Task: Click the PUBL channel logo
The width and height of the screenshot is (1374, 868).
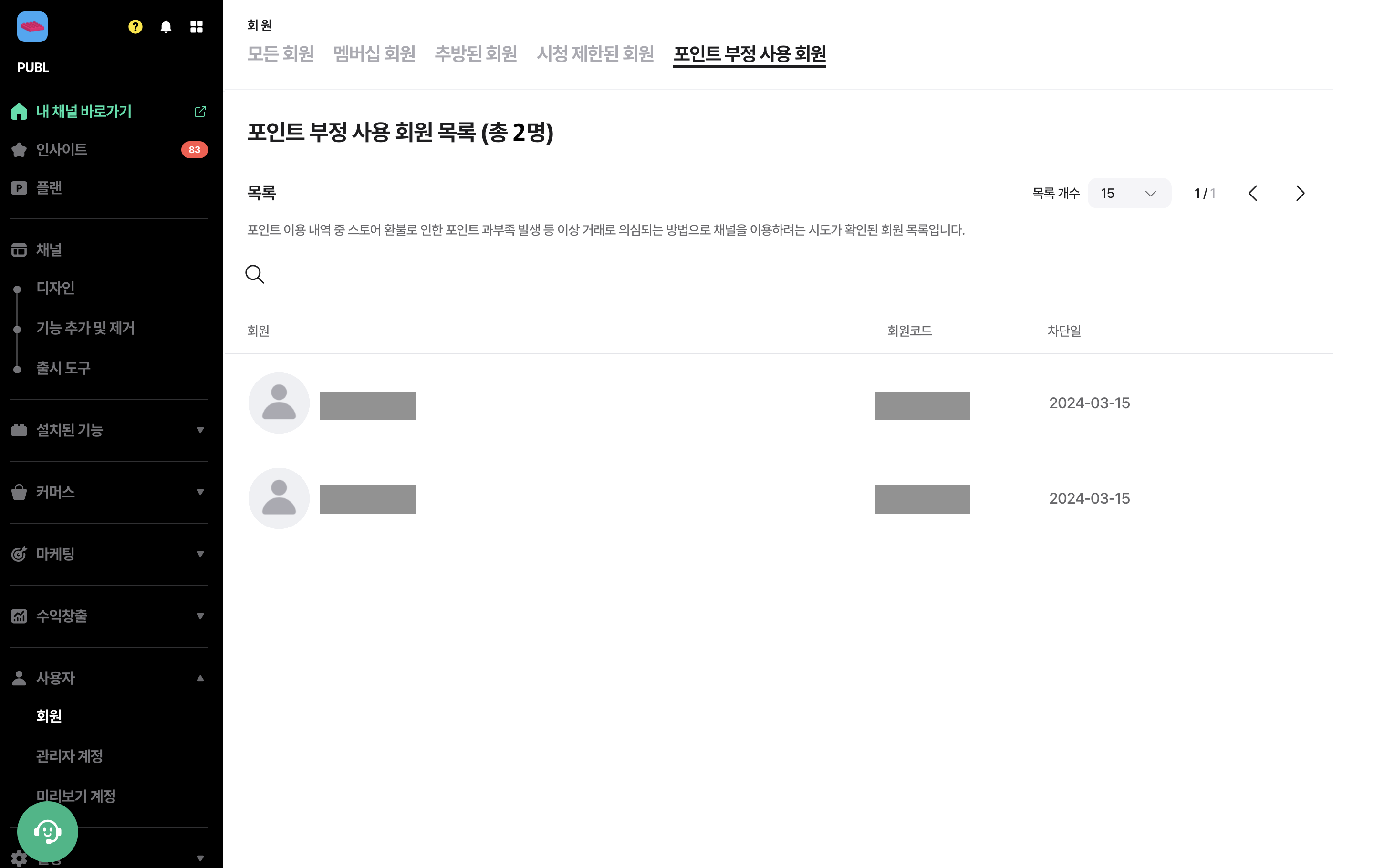Action: 32,27
